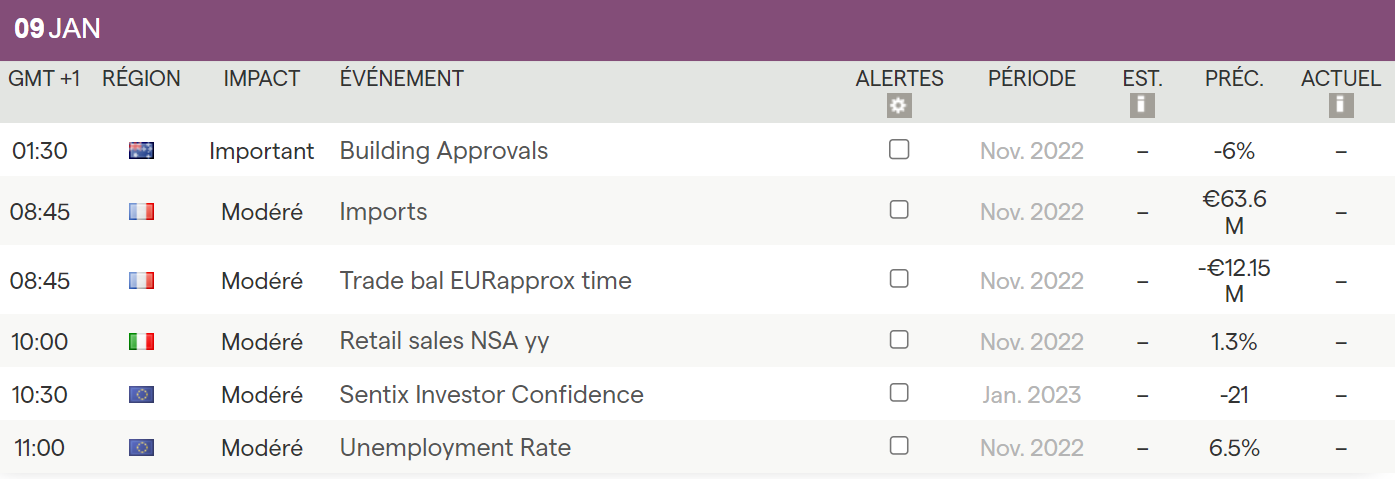Toggle Sentix Investor Confidence alert checkbox
Screen dimensions: 1395x479
point(899,393)
